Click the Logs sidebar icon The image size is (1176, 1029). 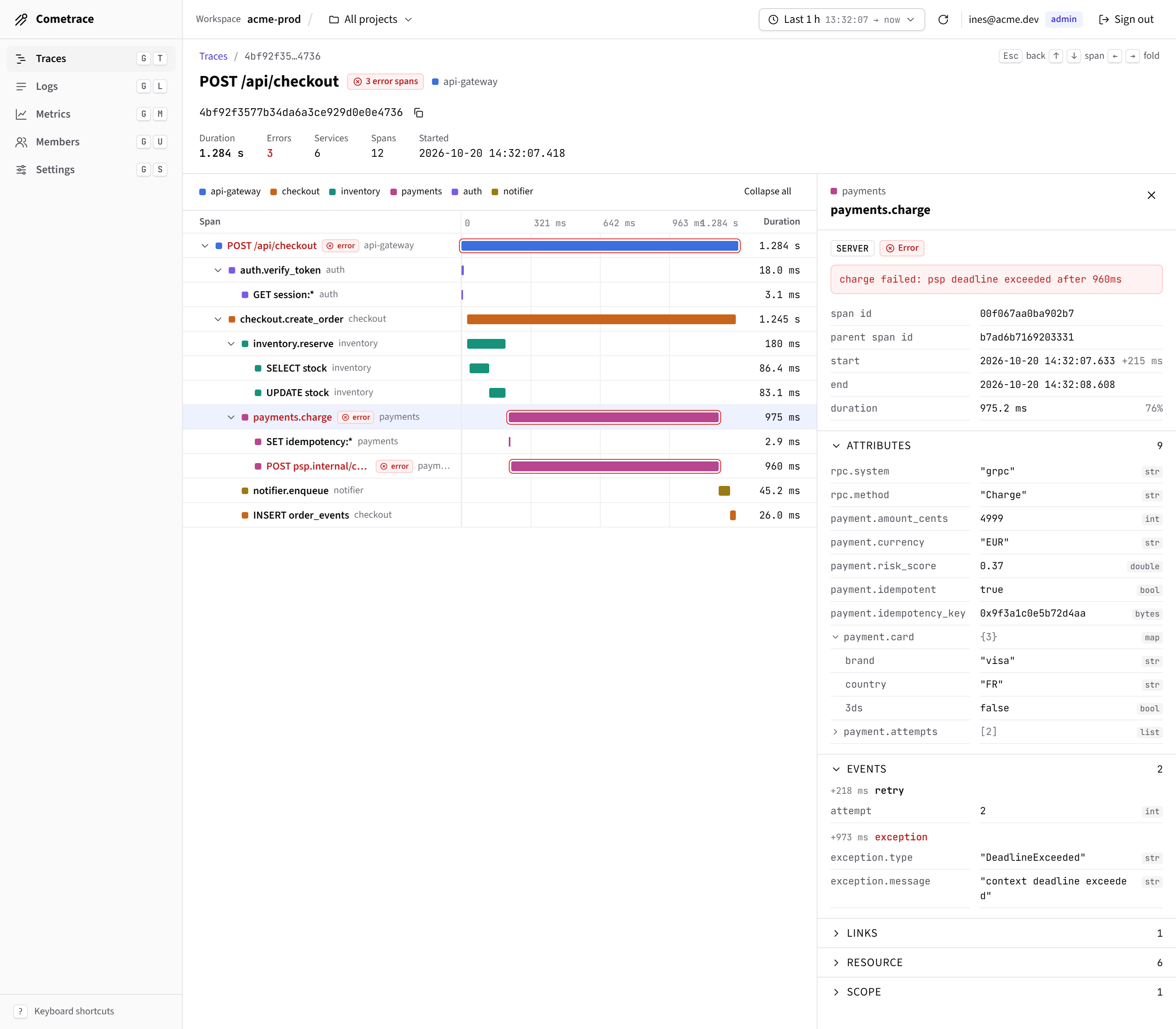(x=21, y=86)
